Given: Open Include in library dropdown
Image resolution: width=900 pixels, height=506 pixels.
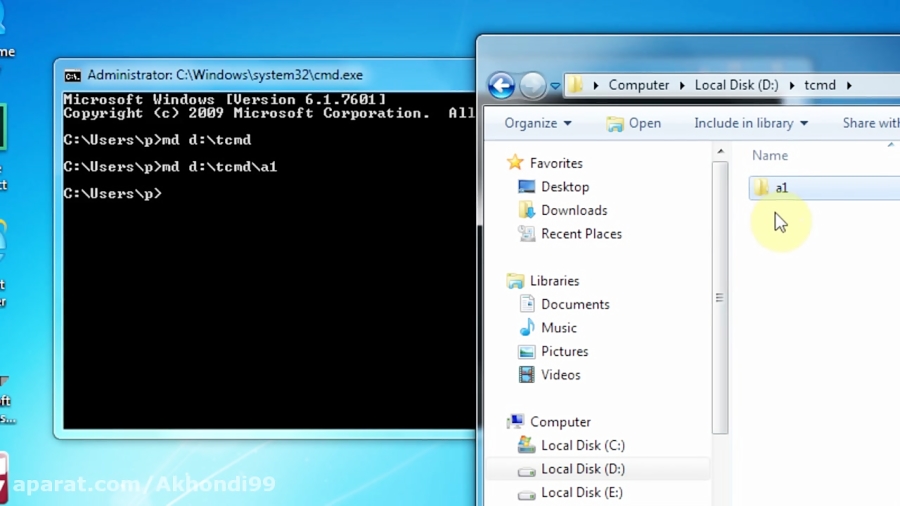Looking at the screenshot, I should 751,123.
